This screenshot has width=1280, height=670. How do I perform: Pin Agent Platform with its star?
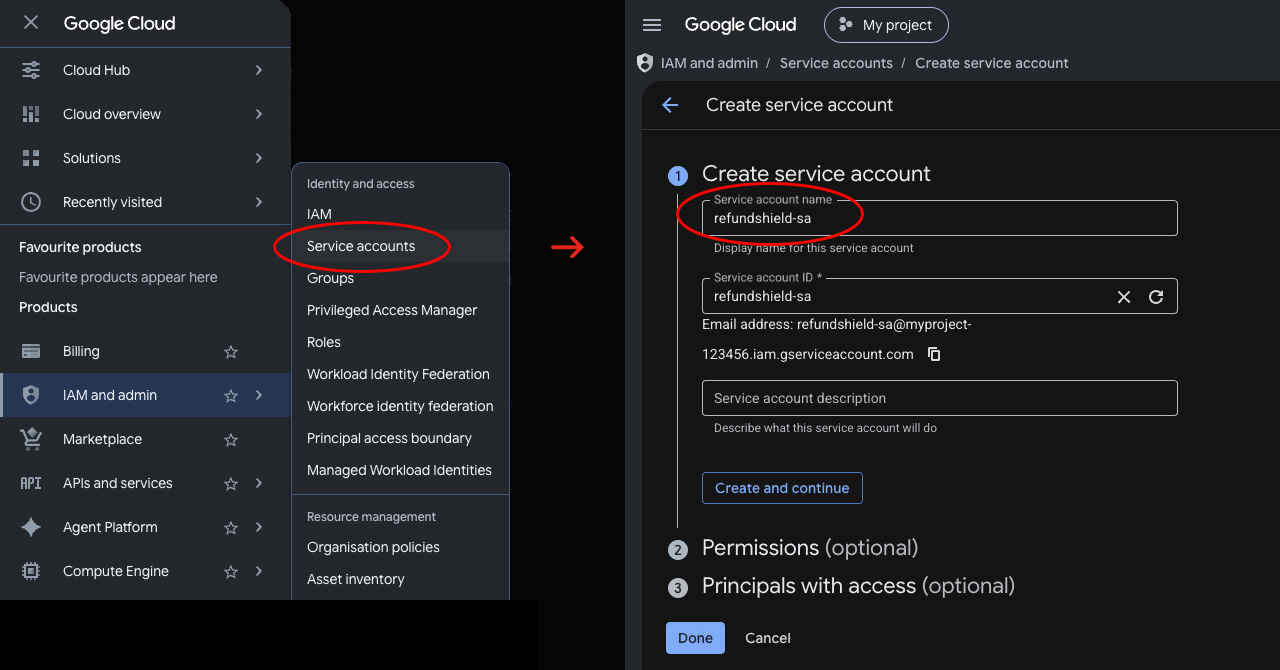tap(231, 527)
